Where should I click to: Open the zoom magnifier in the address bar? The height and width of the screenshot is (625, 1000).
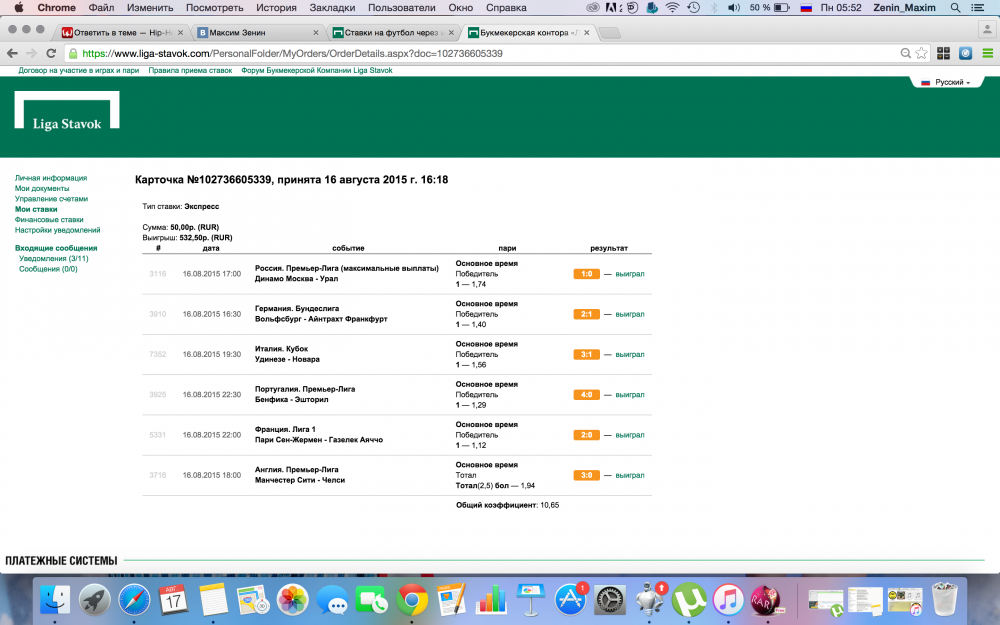[x=905, y=54]
